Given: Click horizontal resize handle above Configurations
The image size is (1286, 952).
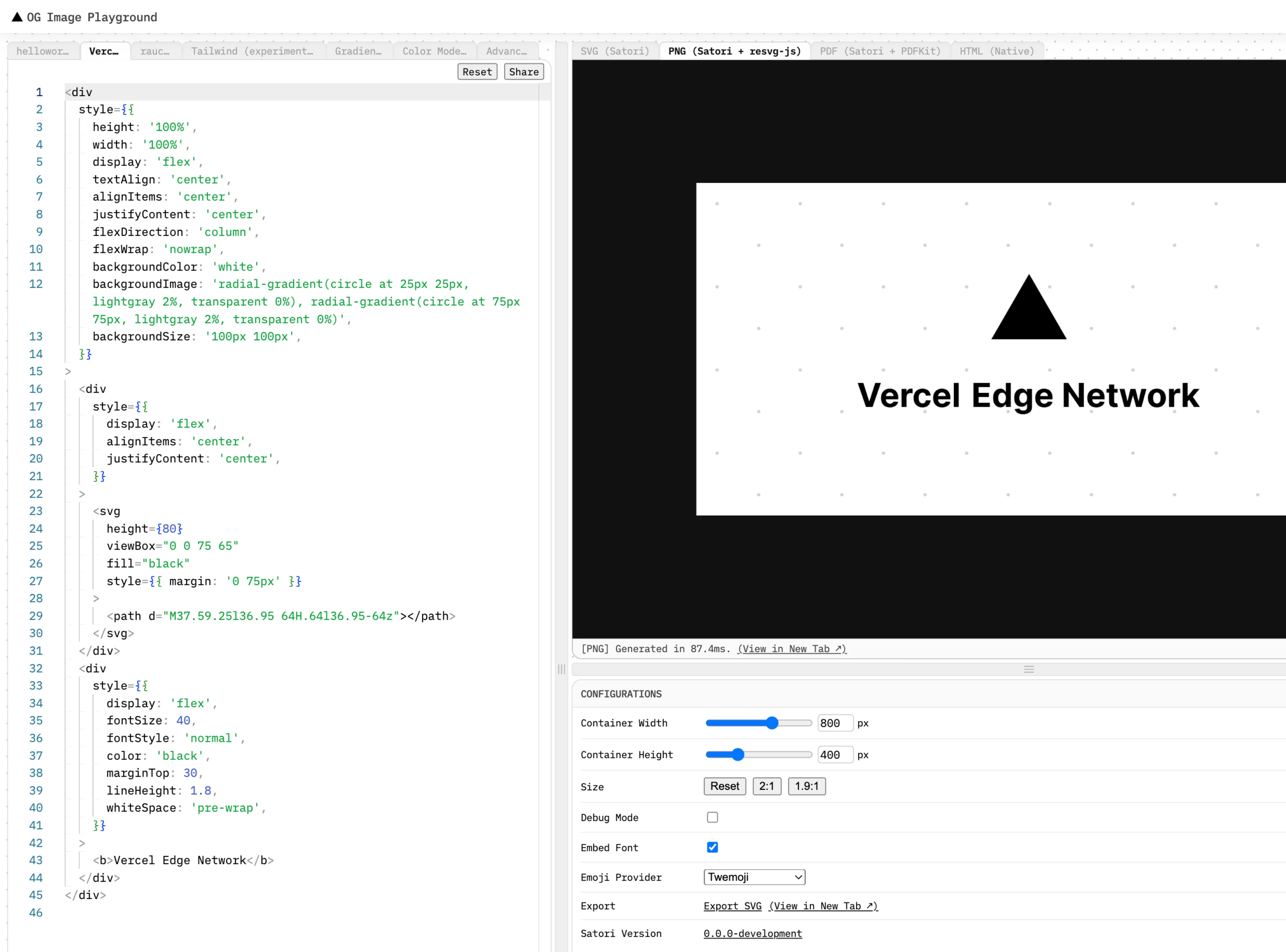Looking at the screenshot, I should (x=1028, y=669).
